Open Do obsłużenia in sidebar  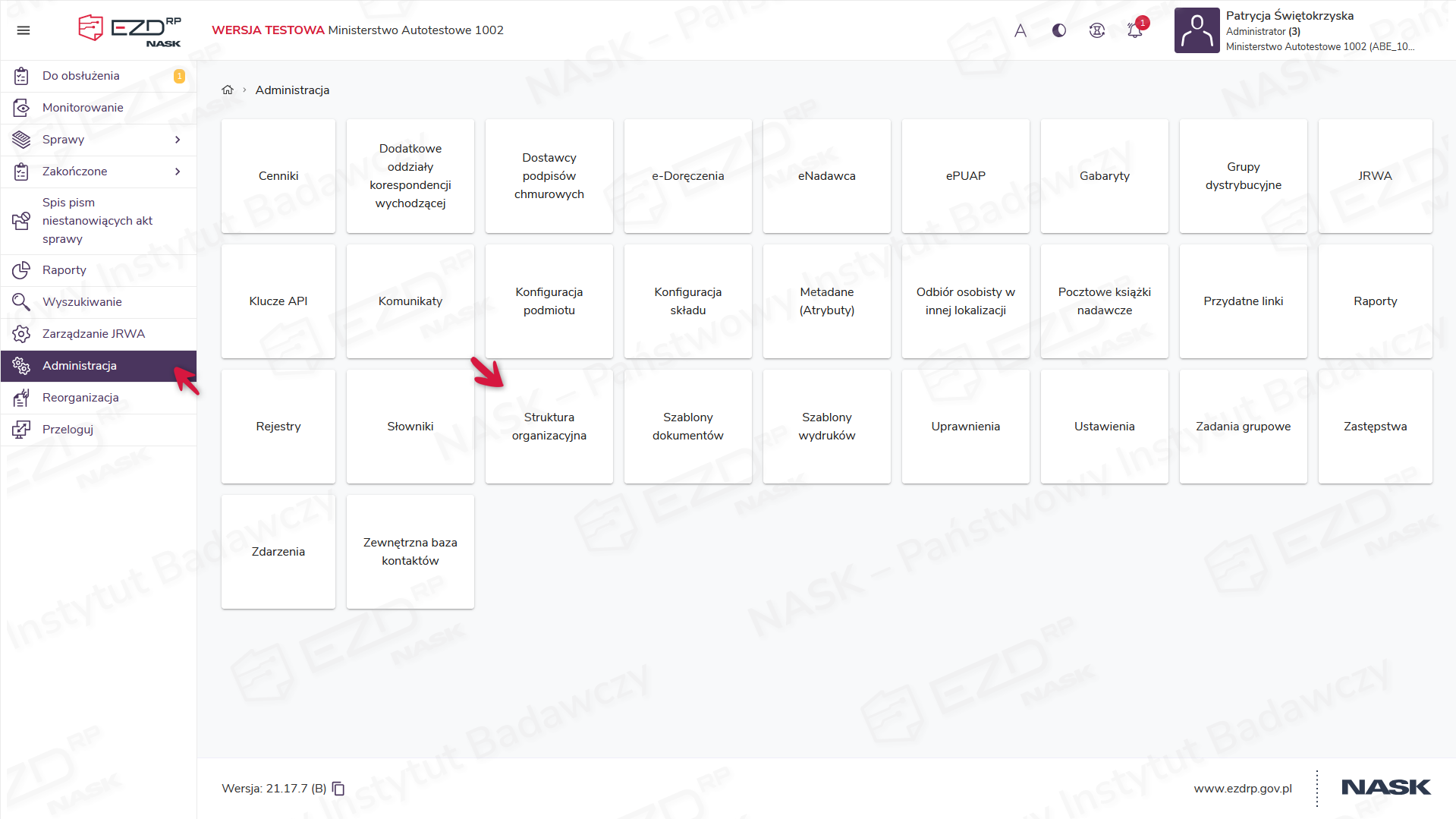(81, 76)
